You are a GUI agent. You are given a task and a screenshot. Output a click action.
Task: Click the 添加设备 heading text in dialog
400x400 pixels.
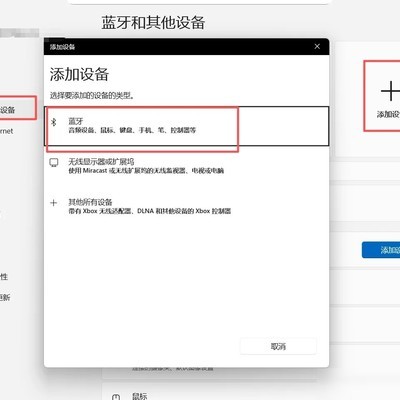tap(79, 74)
